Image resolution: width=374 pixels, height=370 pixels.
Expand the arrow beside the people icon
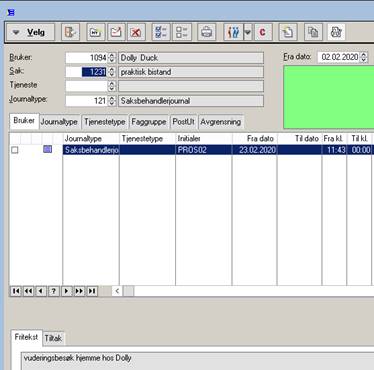pyautogui.click(x=248, y=32)
